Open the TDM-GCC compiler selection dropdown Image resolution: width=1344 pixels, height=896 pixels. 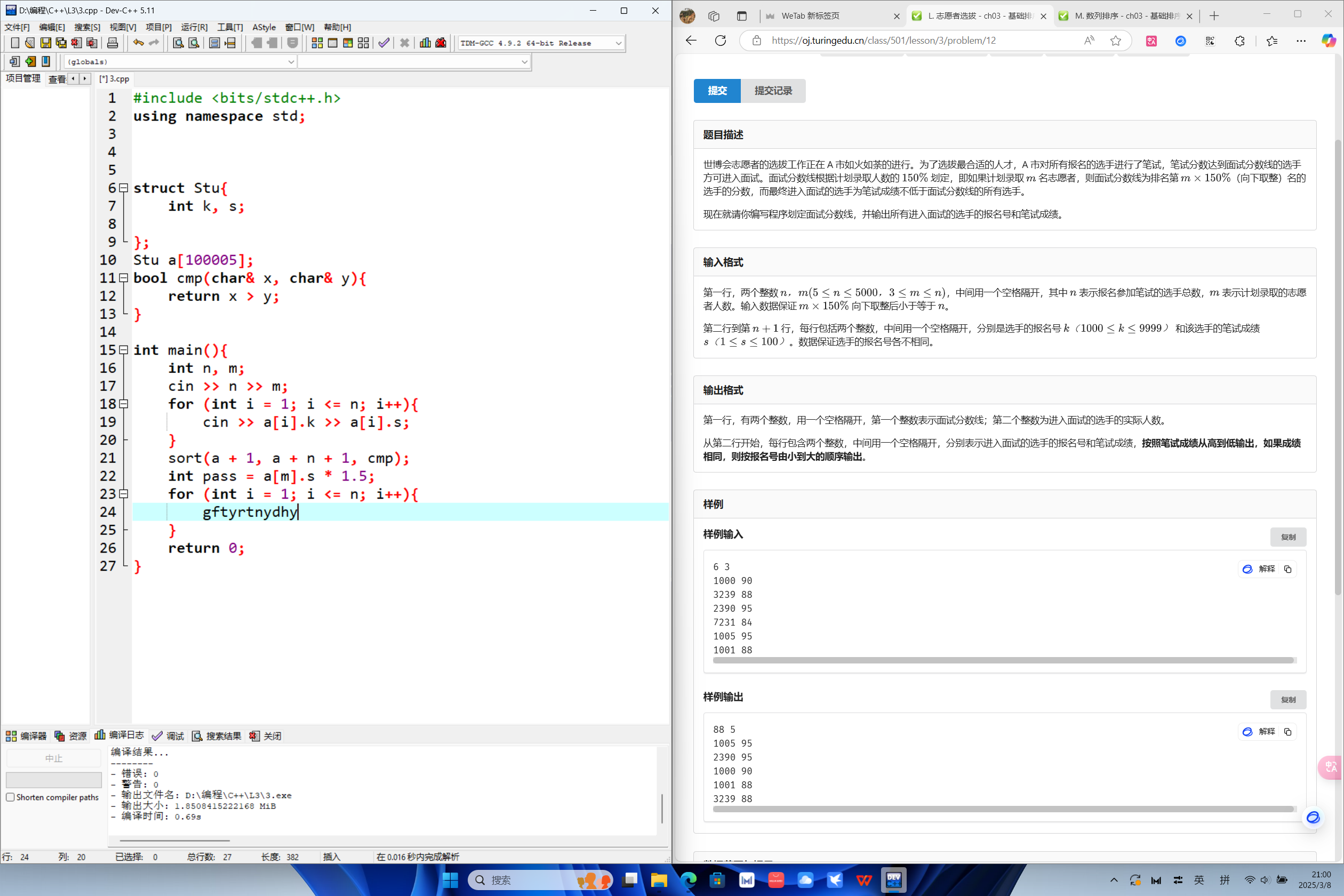[541, 43]
